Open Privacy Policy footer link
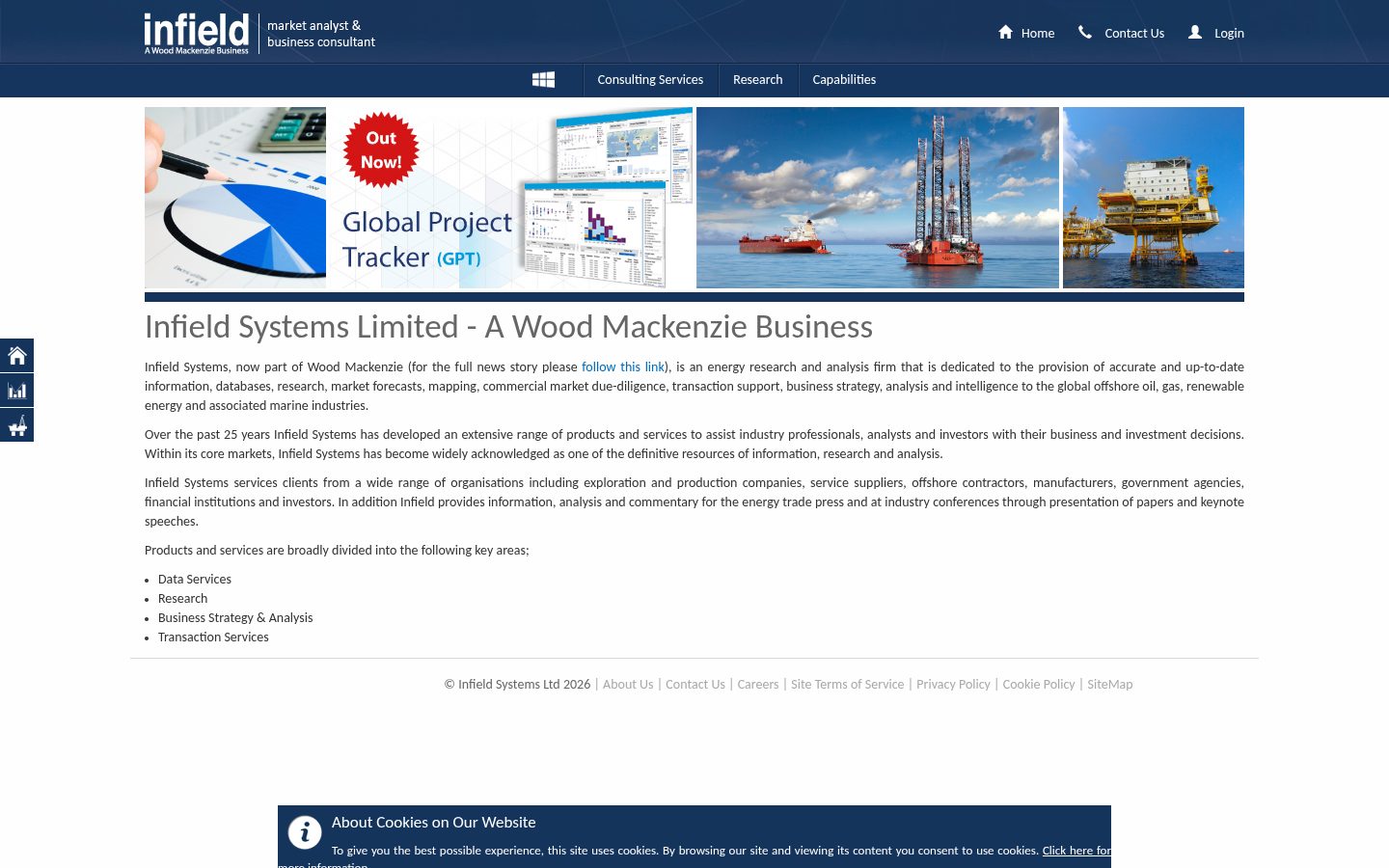Screen dimensions: 1389x868 click(x=953, y=685)
